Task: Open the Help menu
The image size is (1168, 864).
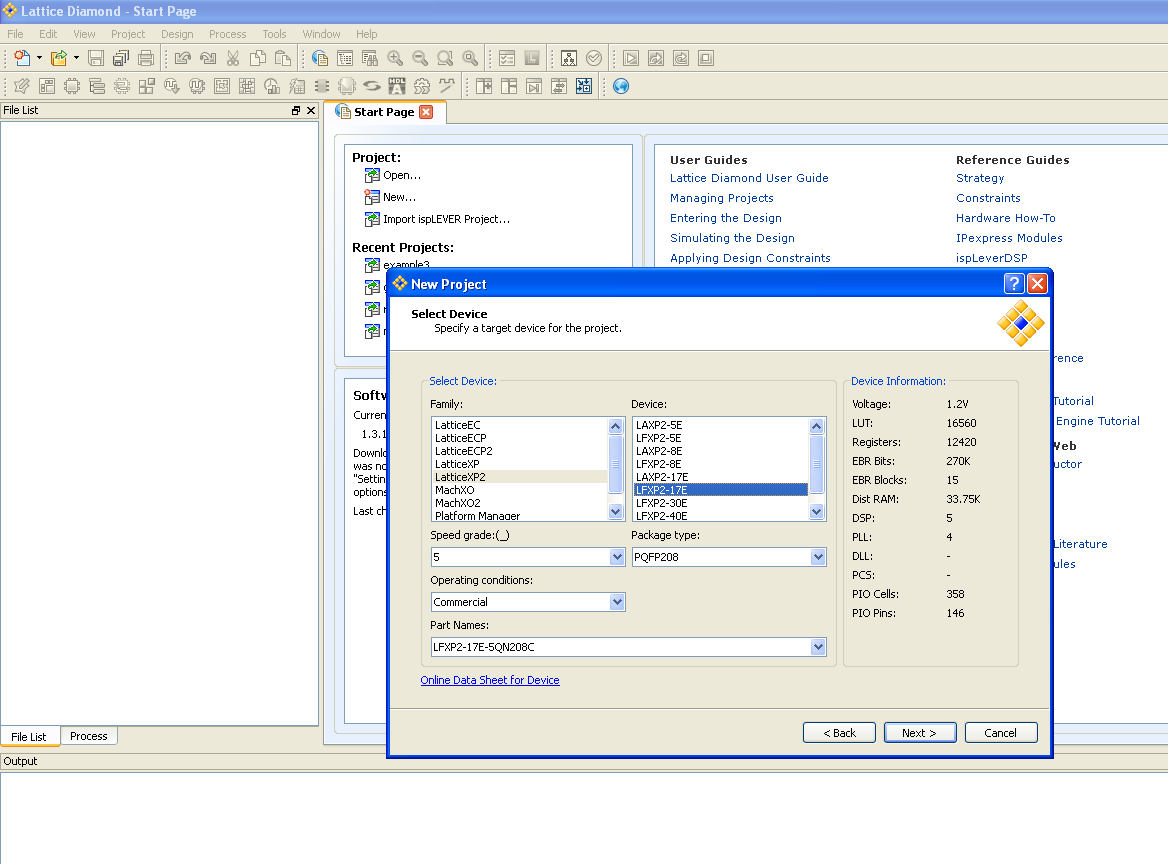Action: point(366,34)
